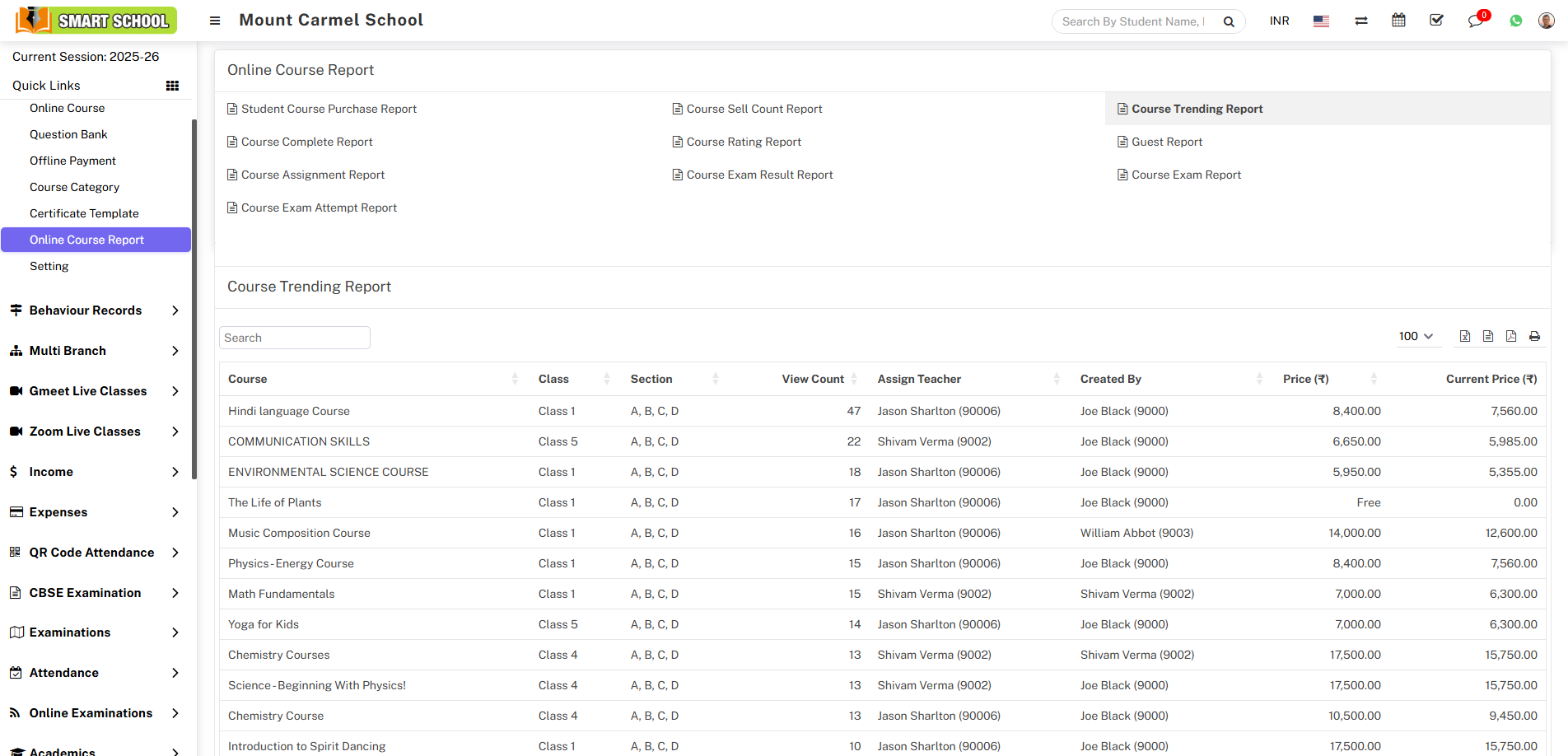Sort the table by View Count column
This screenshot has height=756, width=1568.
click(x=813, y=379)
